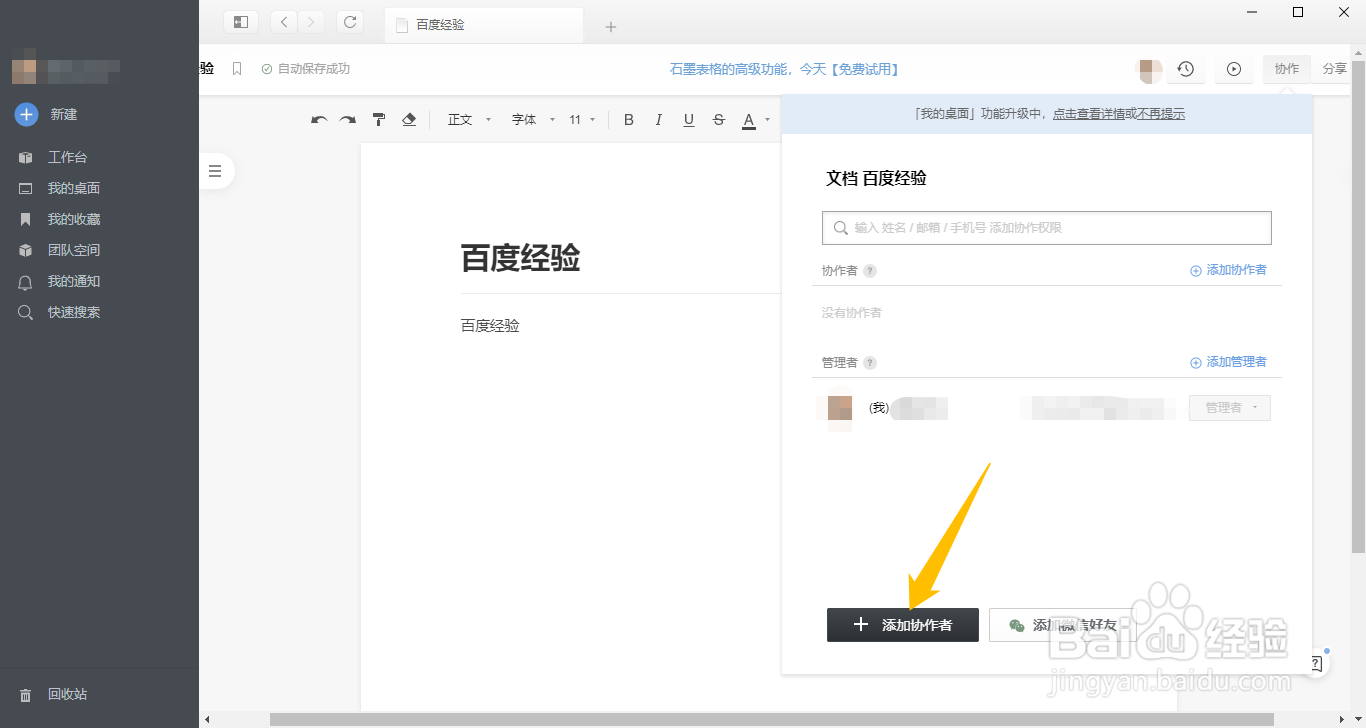The image size is (1366, 728).
Task: Toggle strikethrough formatting
Action: point(719,120)
